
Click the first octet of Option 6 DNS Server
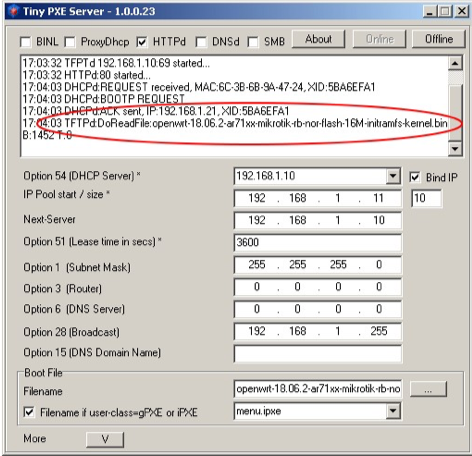coord(257,309)
